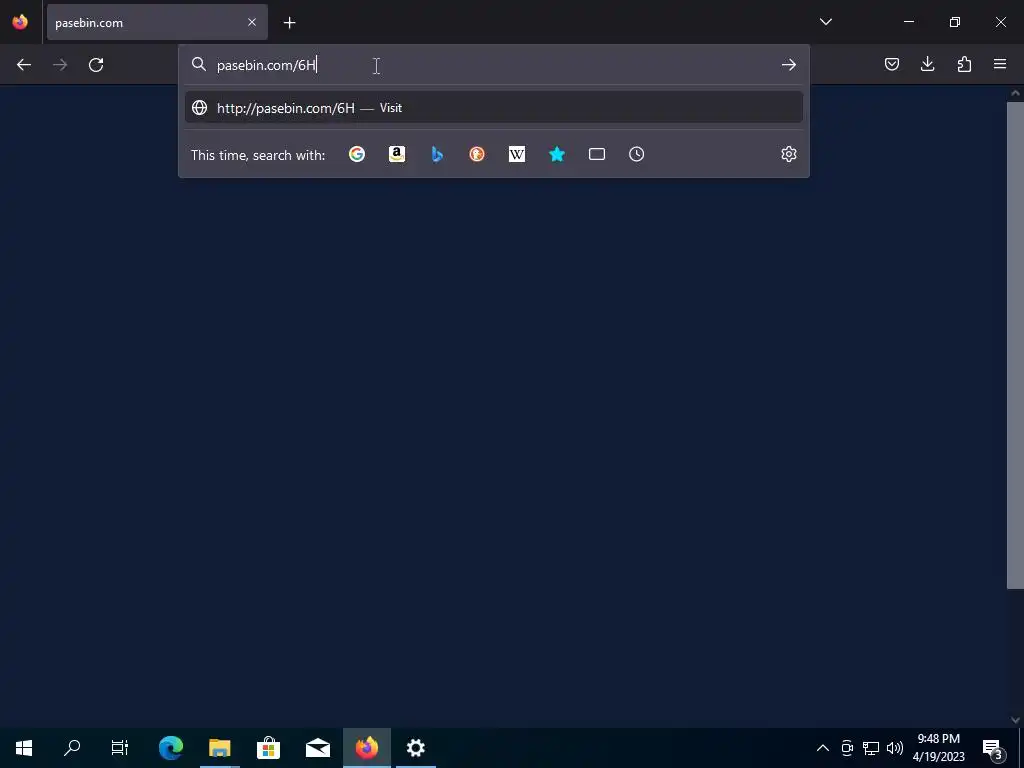Open the Downloads panel
The height and width of the screenshot is (768, 1024).
[927, 64]
